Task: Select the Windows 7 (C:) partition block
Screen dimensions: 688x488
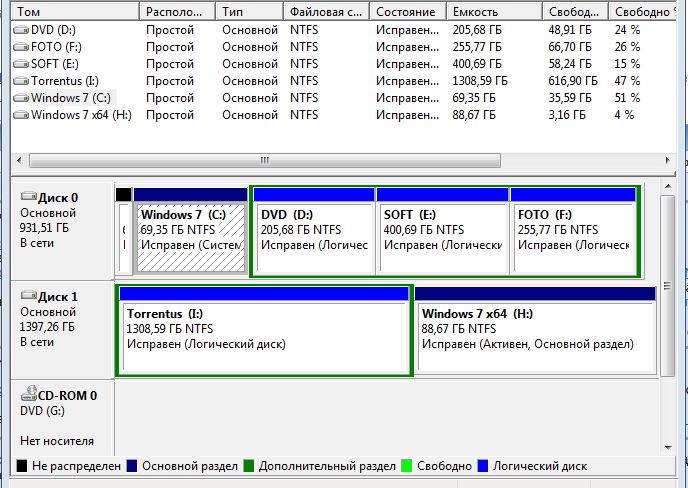Action: pyautogui.click(x=190, y=237)
